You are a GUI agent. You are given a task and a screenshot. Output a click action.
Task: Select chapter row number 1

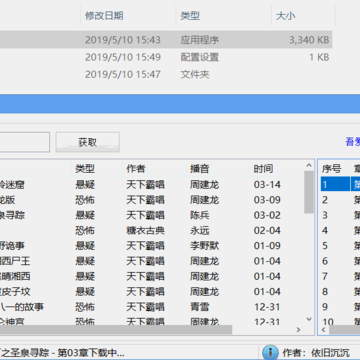coord(340,185)
